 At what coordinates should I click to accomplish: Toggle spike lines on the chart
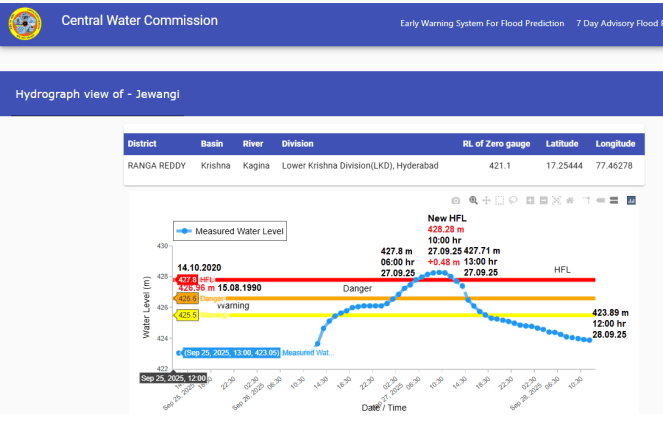click(587, 201)
